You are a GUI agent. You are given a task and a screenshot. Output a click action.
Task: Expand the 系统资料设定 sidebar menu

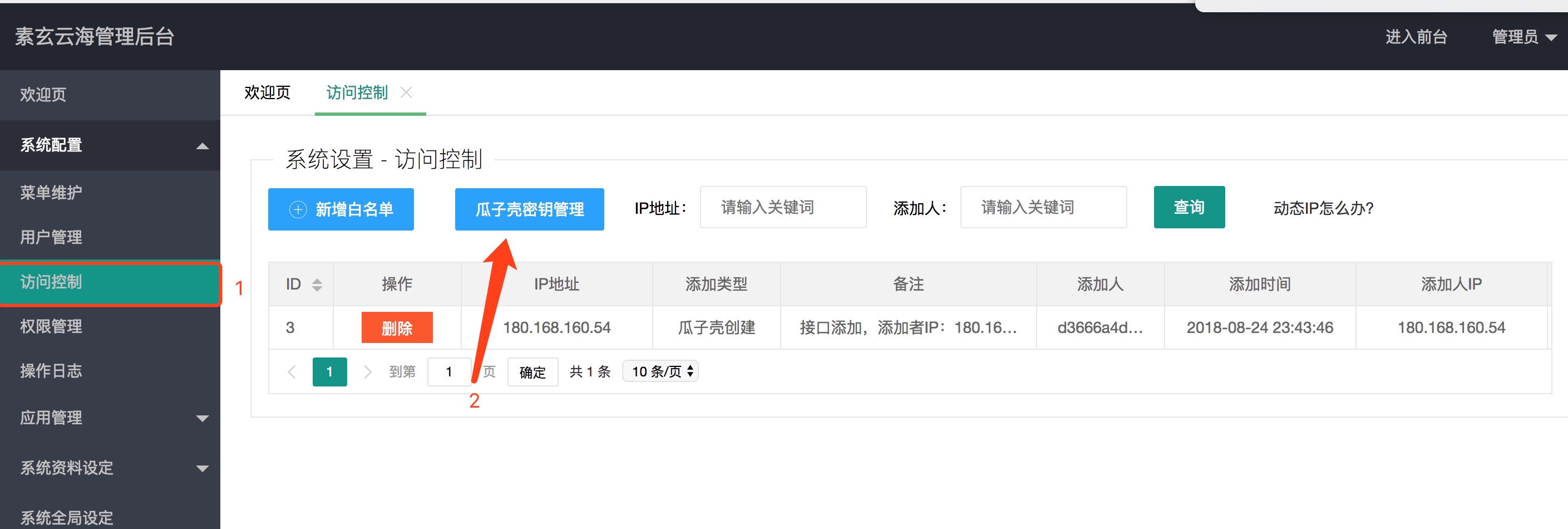pos(202,468)
